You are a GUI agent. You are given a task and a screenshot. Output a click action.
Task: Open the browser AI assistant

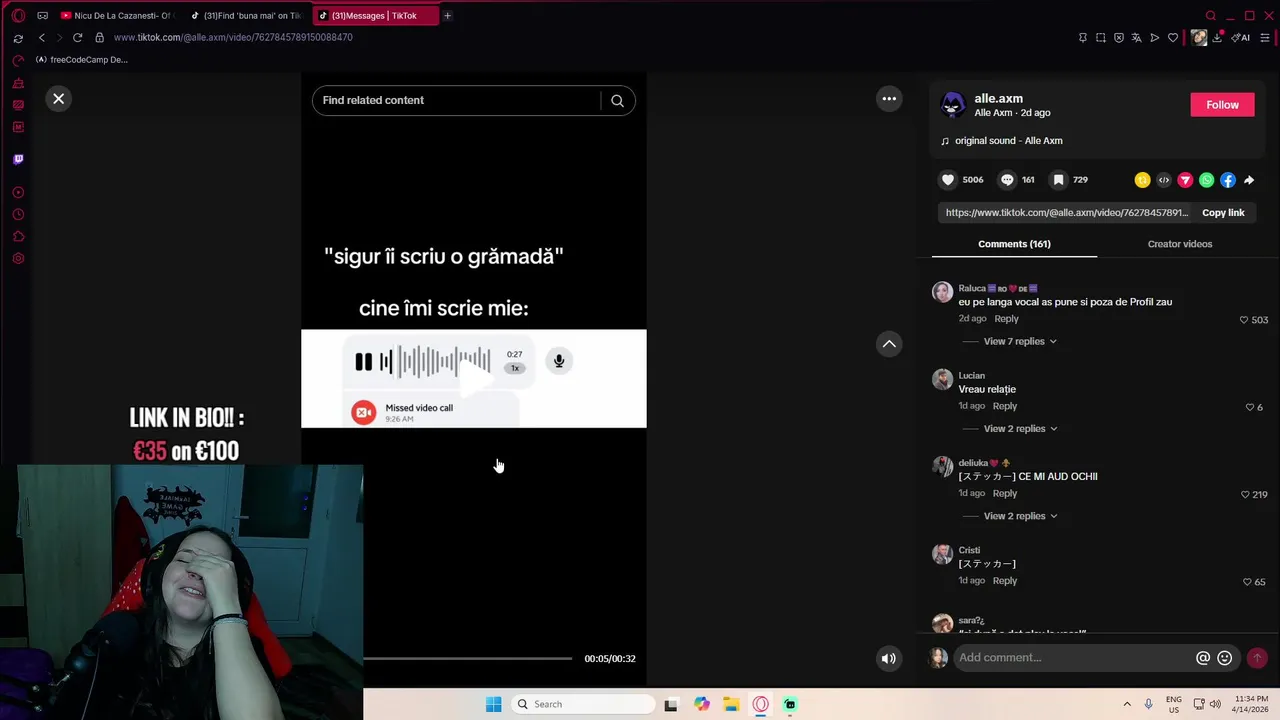1241,38
